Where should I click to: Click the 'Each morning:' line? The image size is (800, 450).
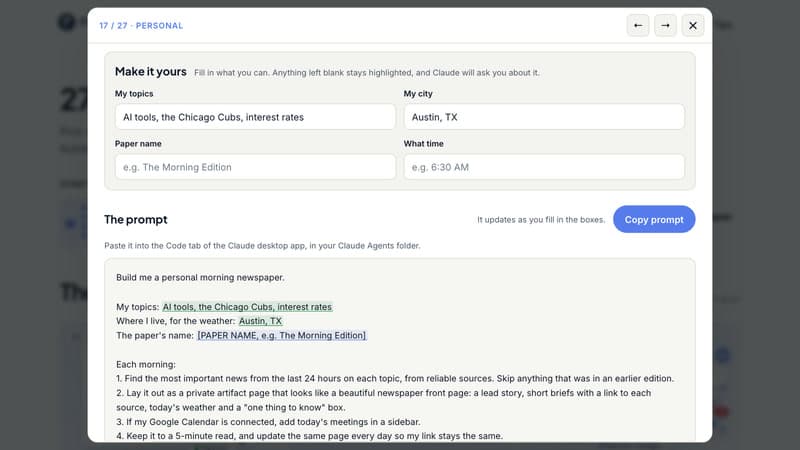point(146,364)
